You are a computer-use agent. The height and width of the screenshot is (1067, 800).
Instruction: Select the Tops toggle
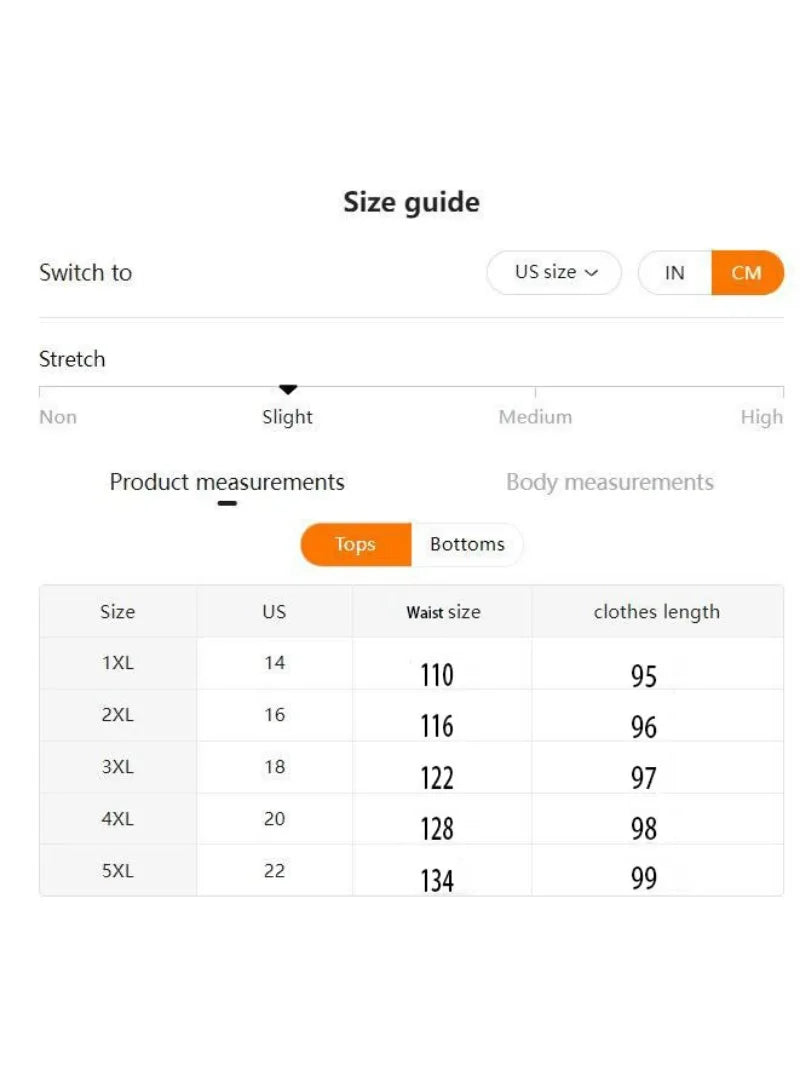(x=355, y=544)
